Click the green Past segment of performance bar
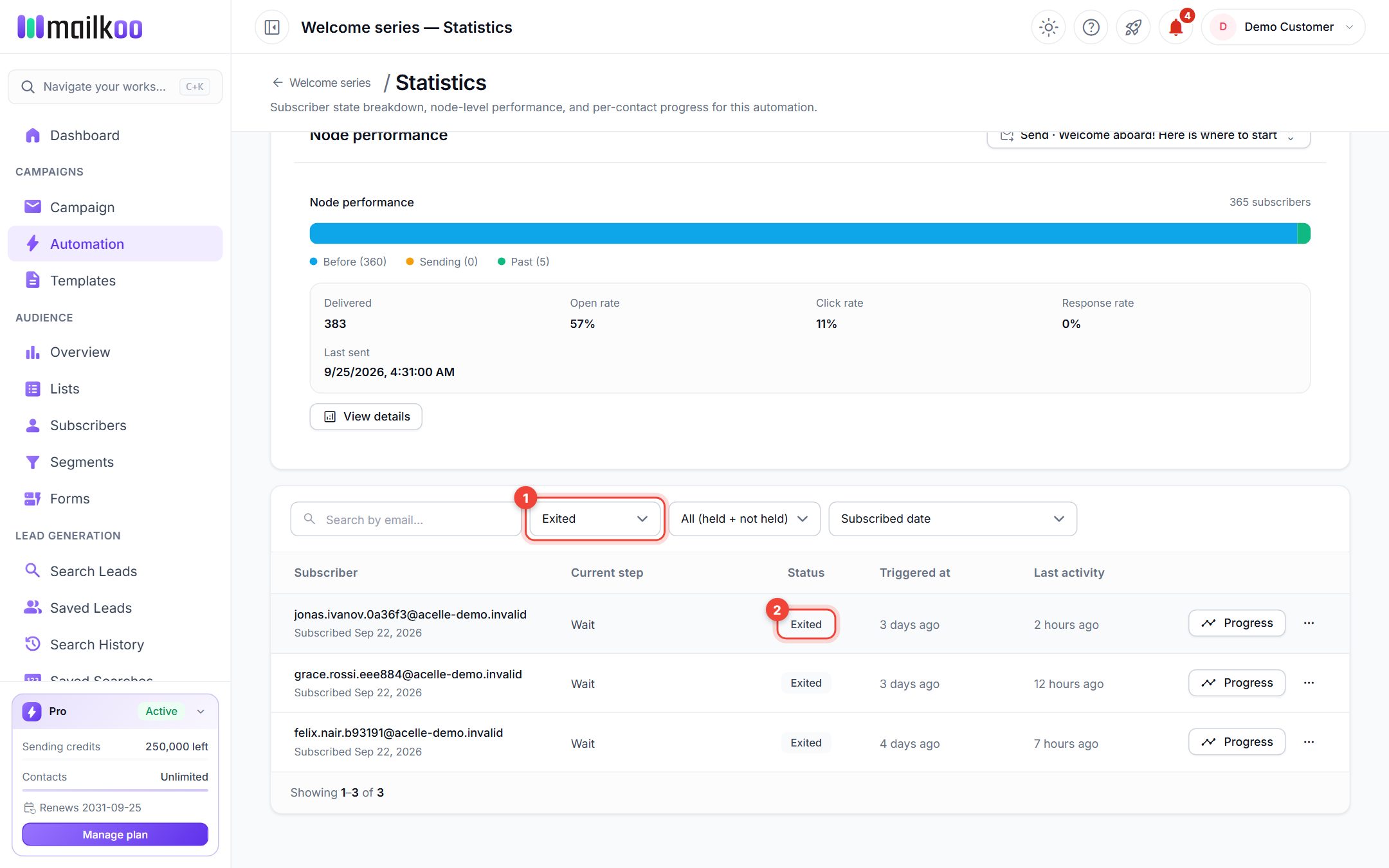This screenshot has height=868, width=1389. click(x=1304, y=233)
